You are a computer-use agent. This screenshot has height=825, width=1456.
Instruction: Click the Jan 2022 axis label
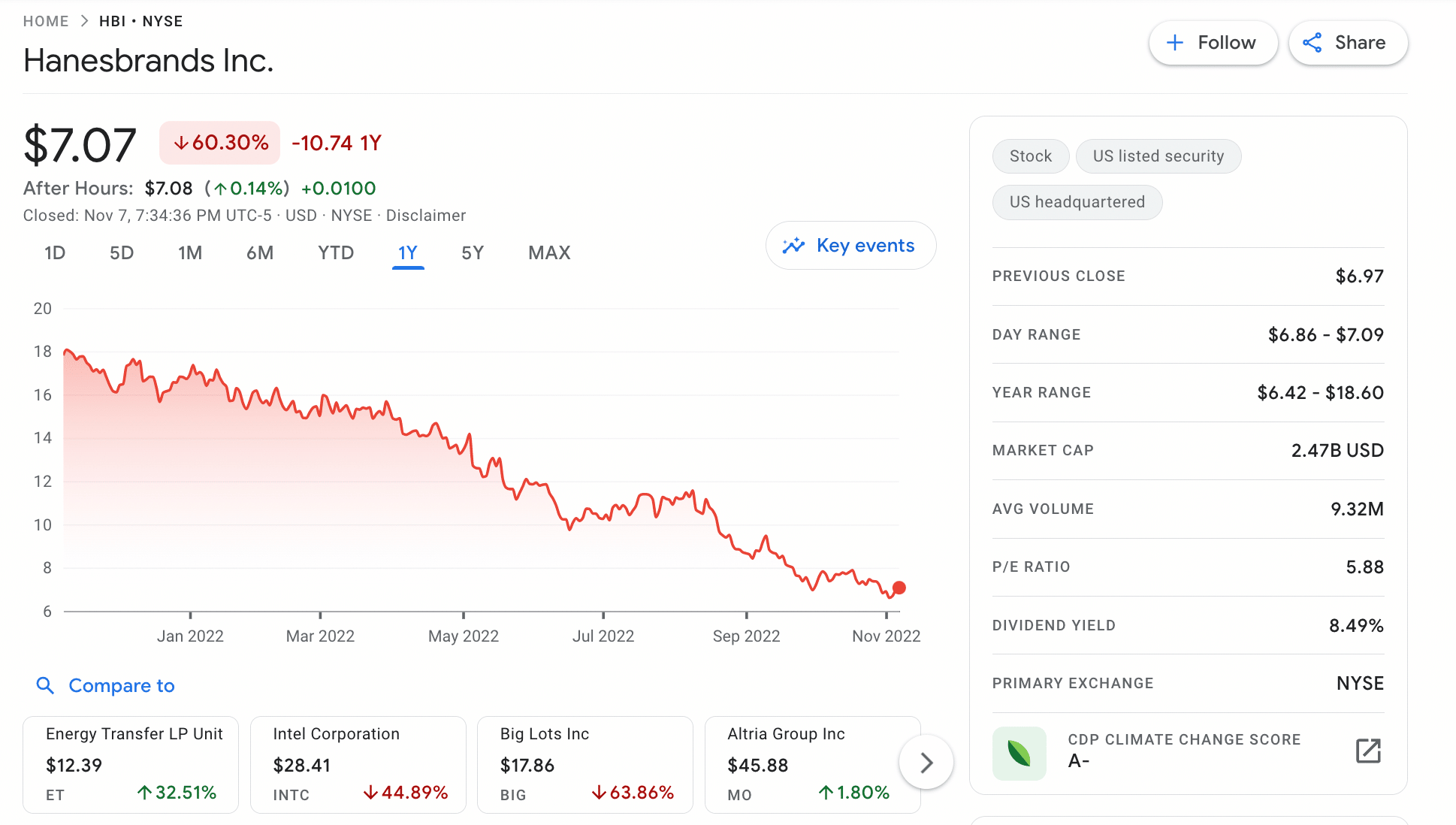pos(190,636)
